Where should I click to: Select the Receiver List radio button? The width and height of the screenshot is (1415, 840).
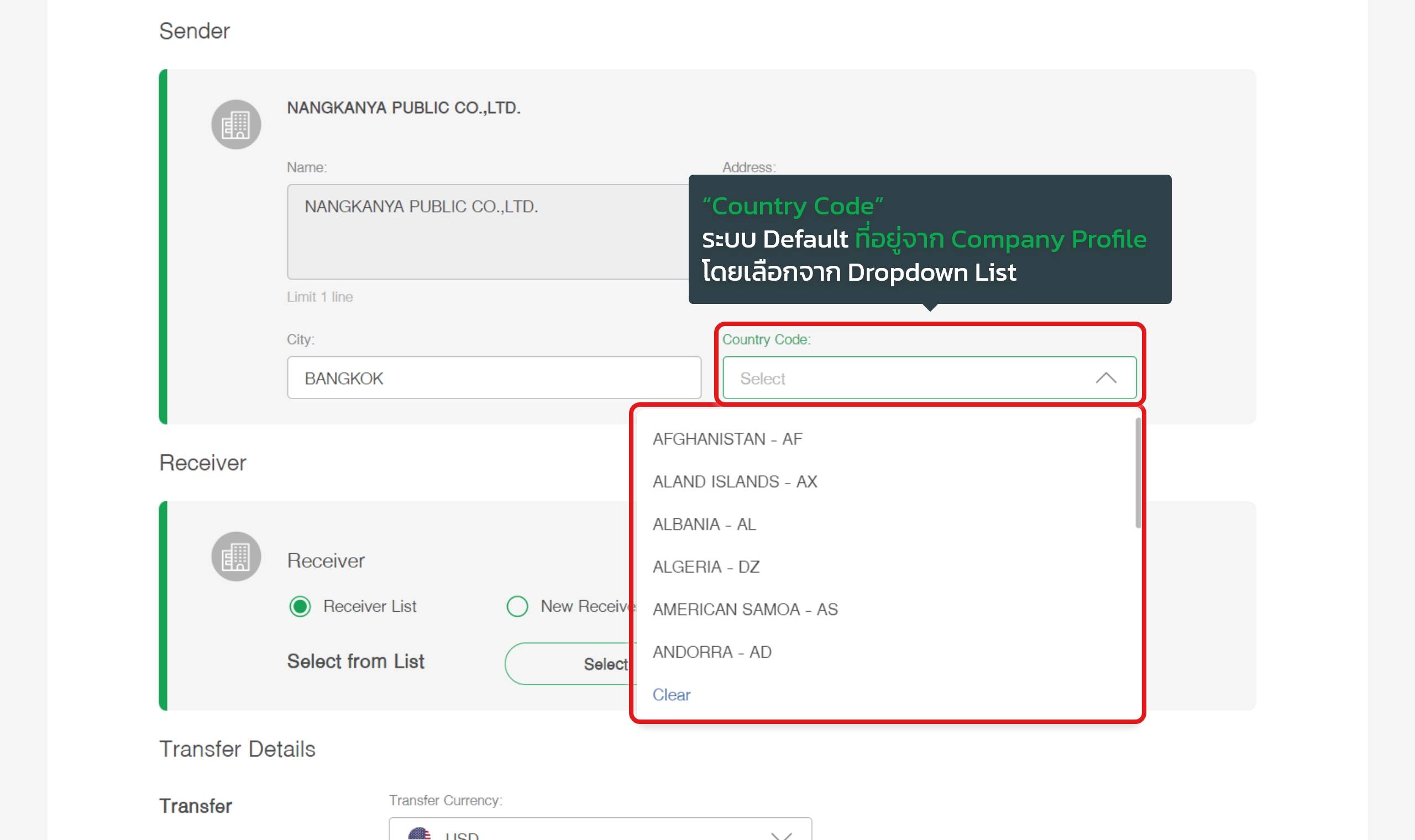coord(300,606)
